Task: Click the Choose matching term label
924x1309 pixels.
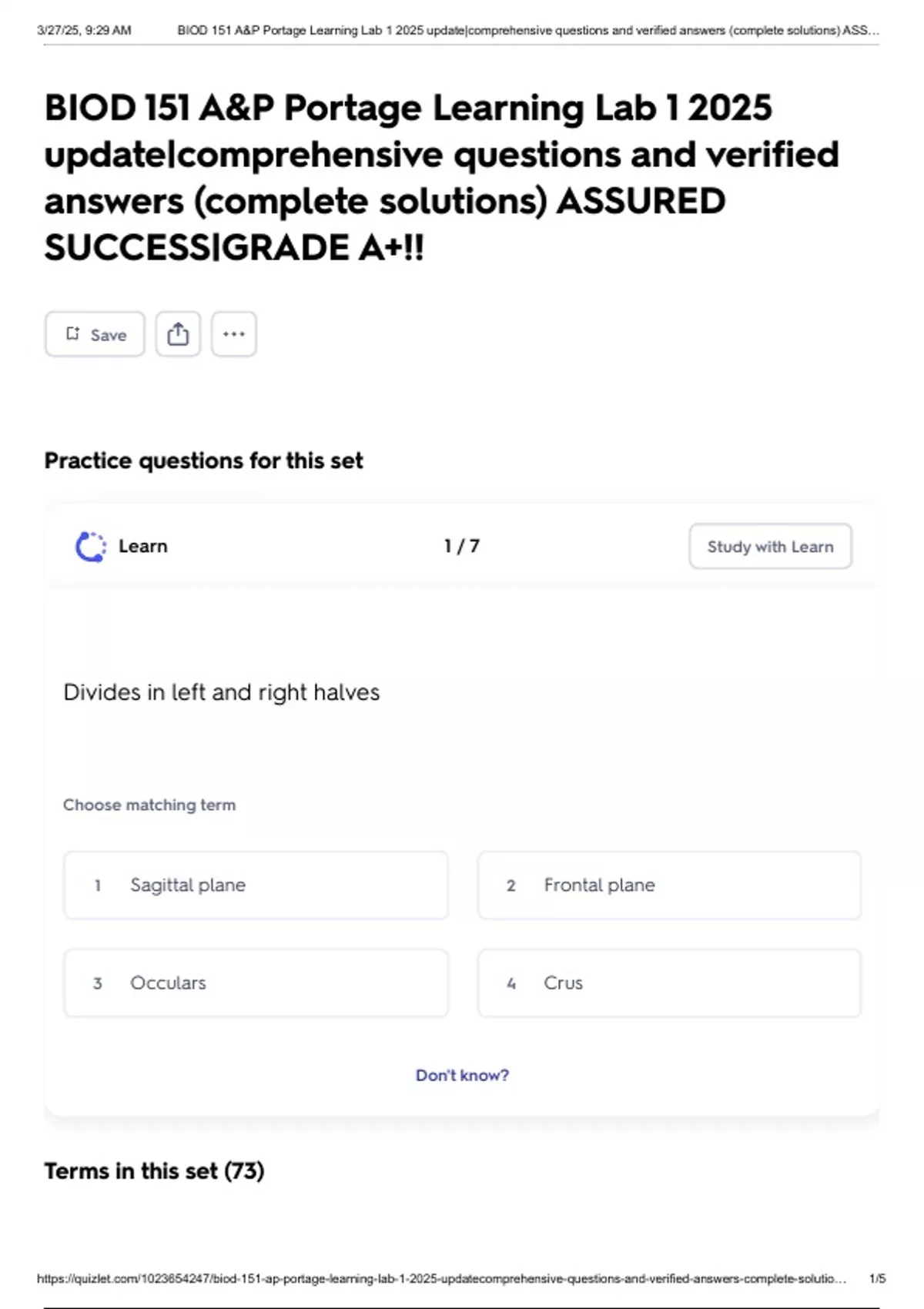Action: click(149, 805)
